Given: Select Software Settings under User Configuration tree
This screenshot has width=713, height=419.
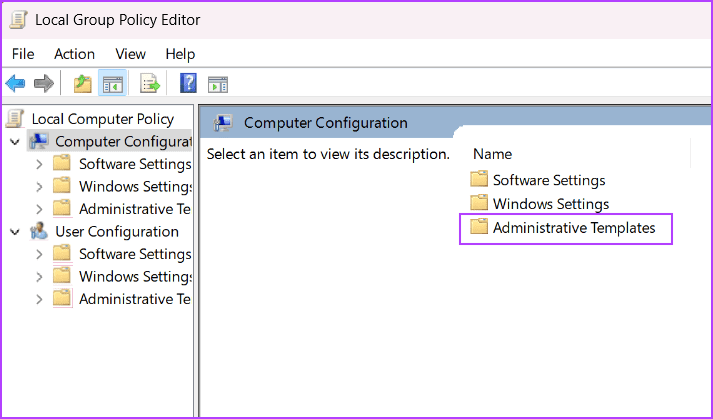Looking at the screenshot, I should [135, 254].
